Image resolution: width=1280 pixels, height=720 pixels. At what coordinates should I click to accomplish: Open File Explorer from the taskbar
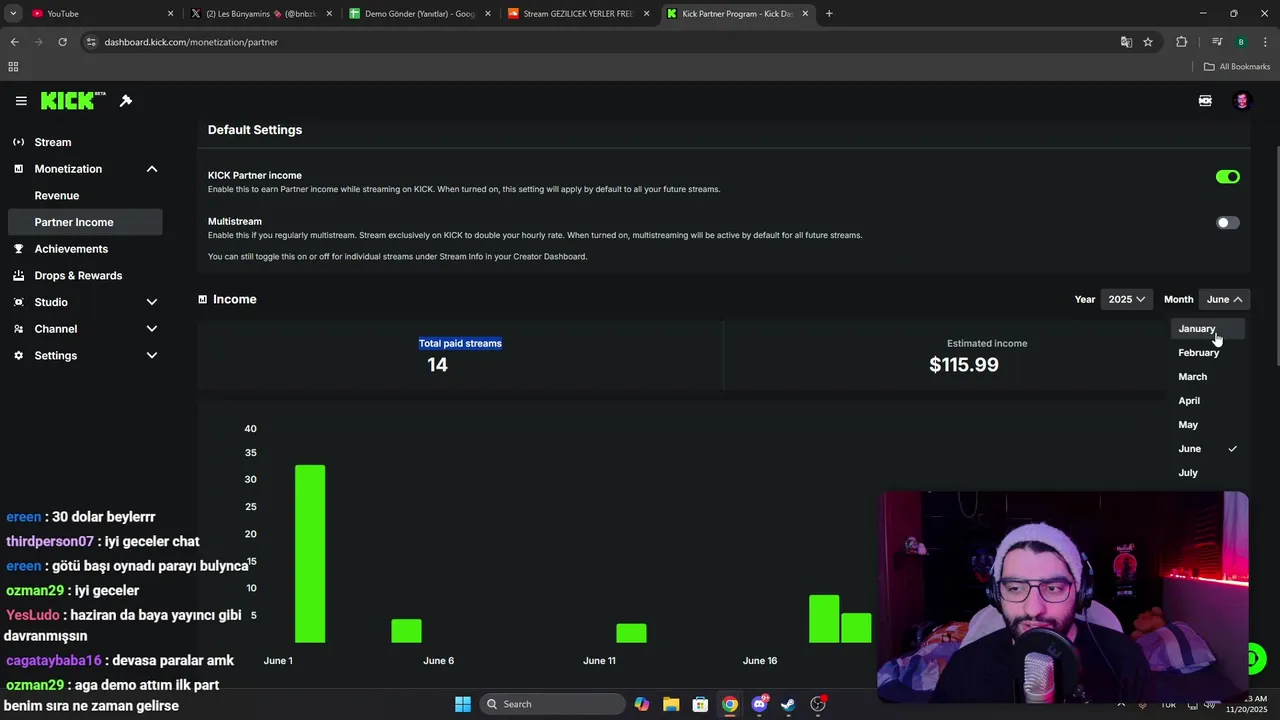671,704
